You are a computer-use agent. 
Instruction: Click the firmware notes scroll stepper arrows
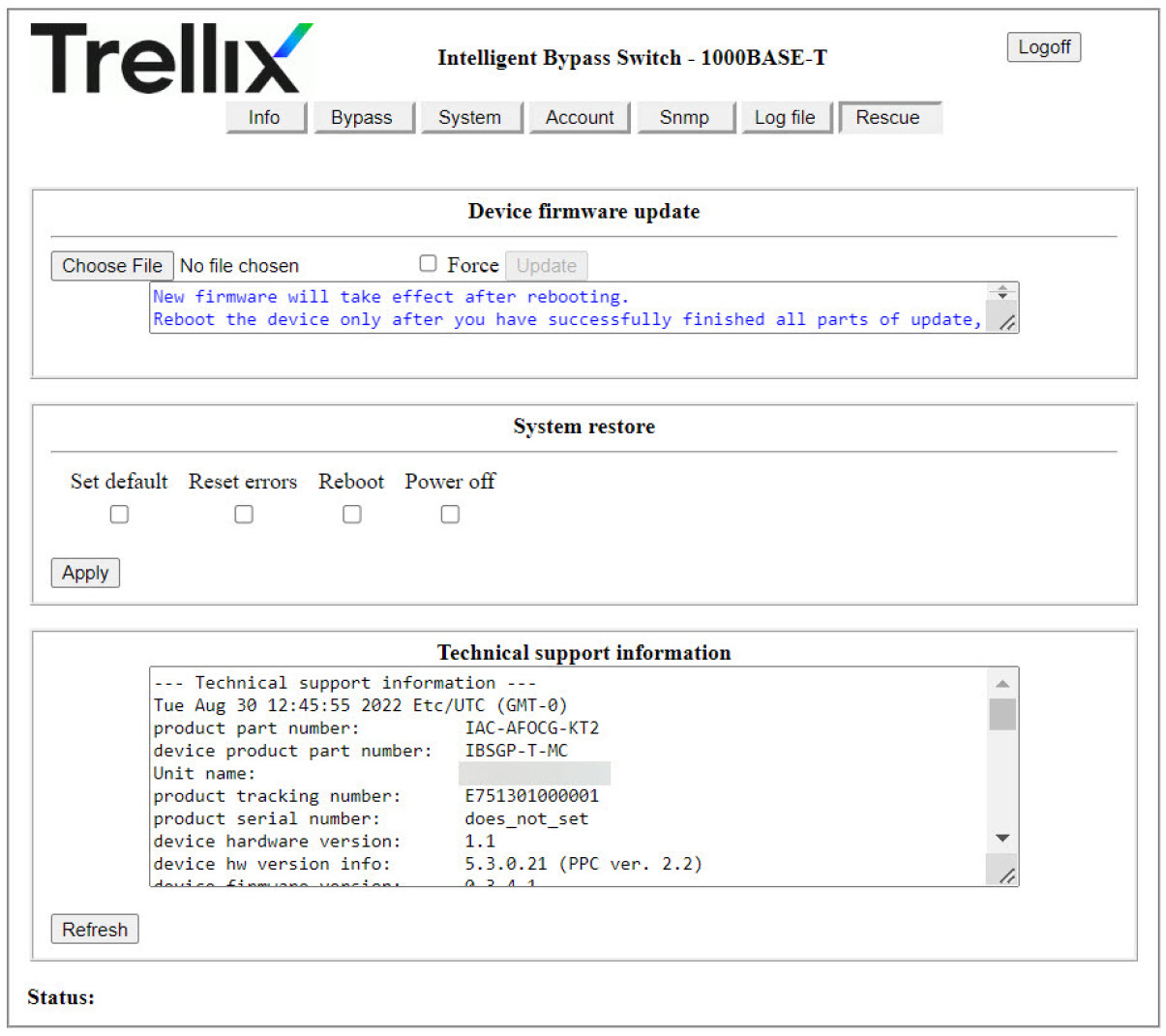click(1002, 291)
